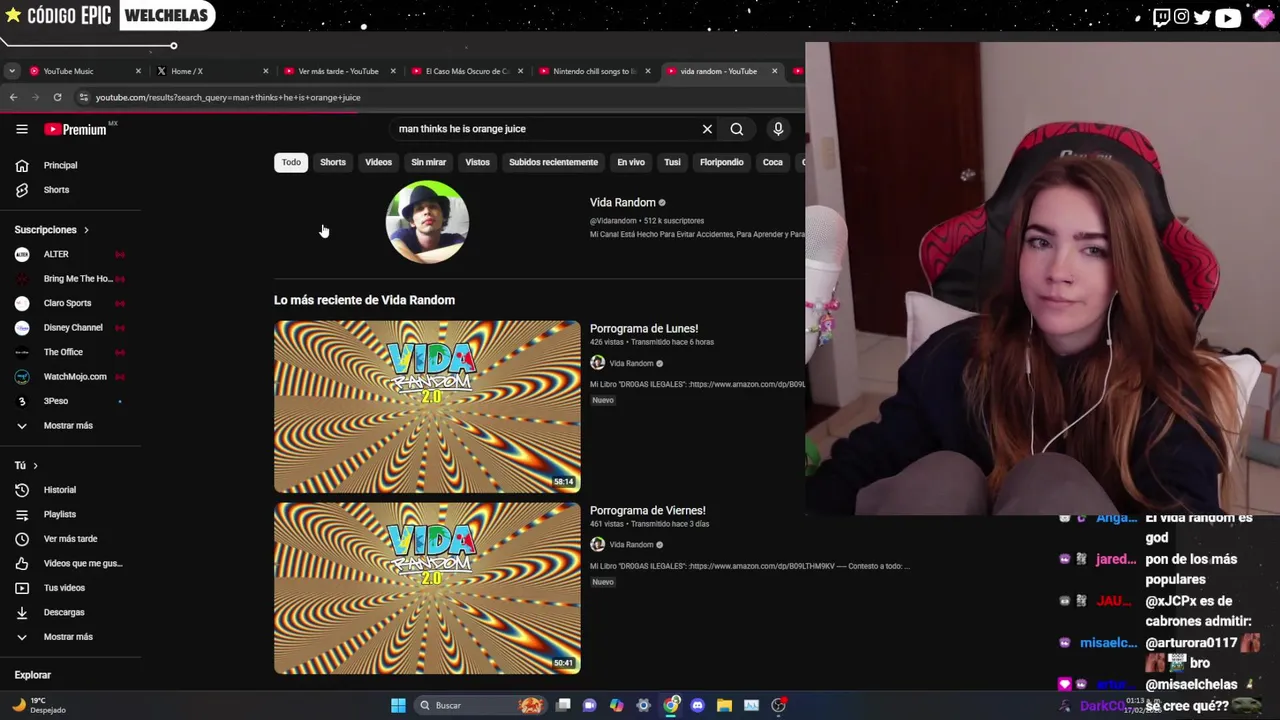Clear the search box with the X
Image resolution: width=1280 pixels, height=720 pixels.
point(707,129)
